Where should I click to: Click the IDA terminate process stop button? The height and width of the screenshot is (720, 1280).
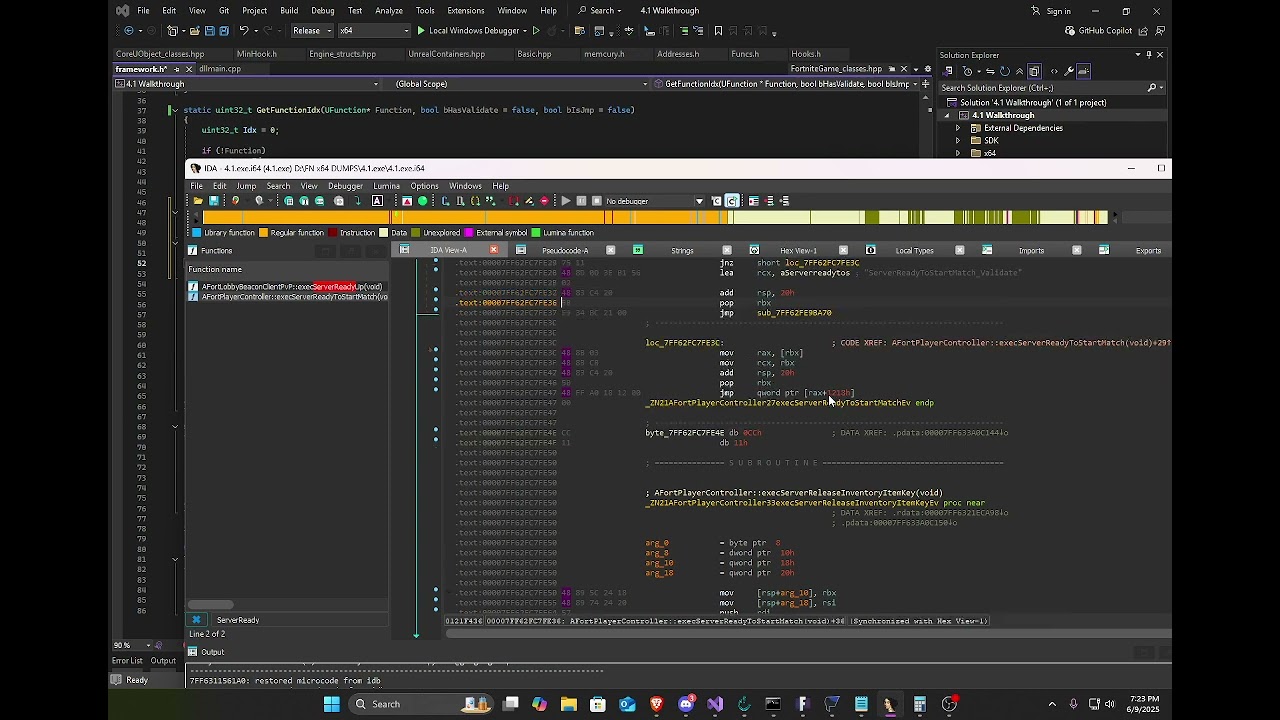597,201
